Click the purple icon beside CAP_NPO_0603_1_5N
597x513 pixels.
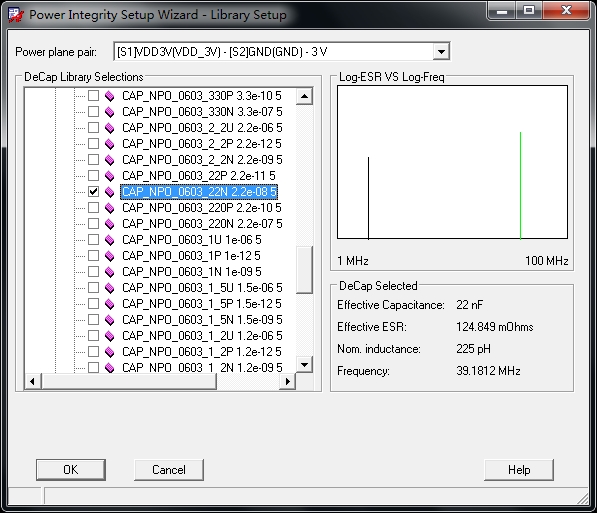pyautogui.click(x=110, y=320)
